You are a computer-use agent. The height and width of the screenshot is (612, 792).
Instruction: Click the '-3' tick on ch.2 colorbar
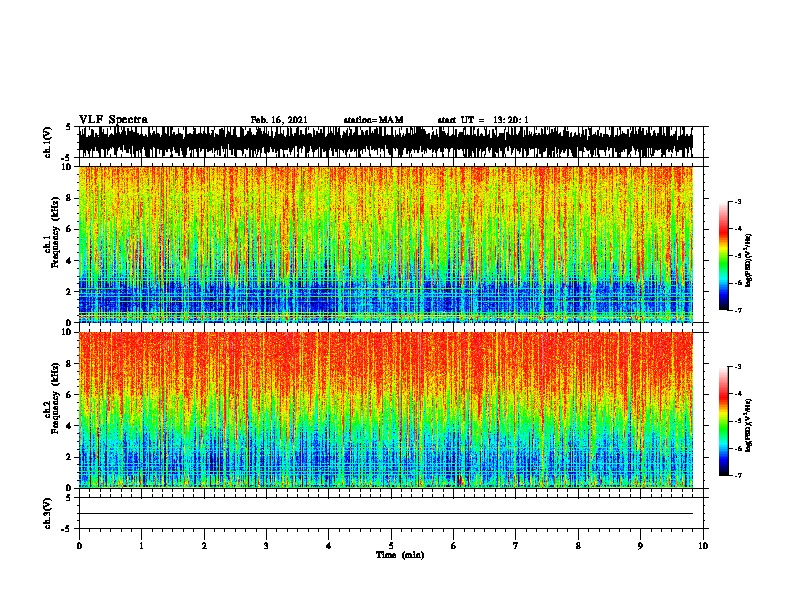pos(738,367)
